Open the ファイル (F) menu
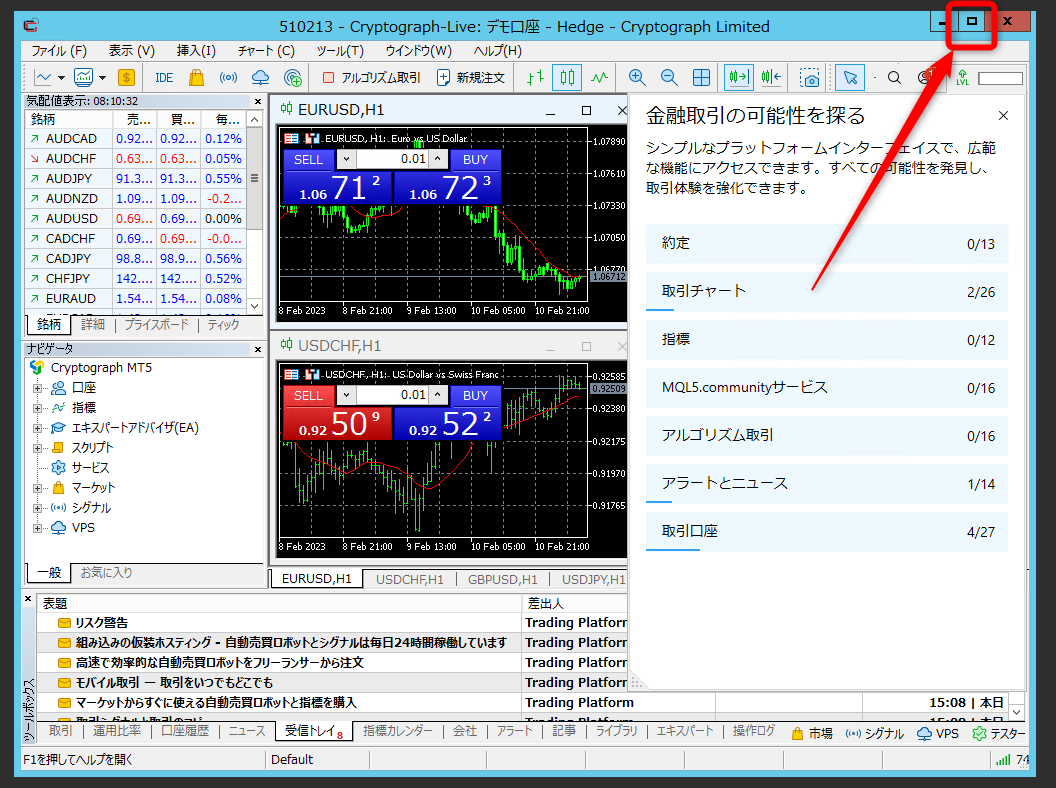Image resolution: width=1056 pixels, height=788 pixels. (x=59, y=51)
